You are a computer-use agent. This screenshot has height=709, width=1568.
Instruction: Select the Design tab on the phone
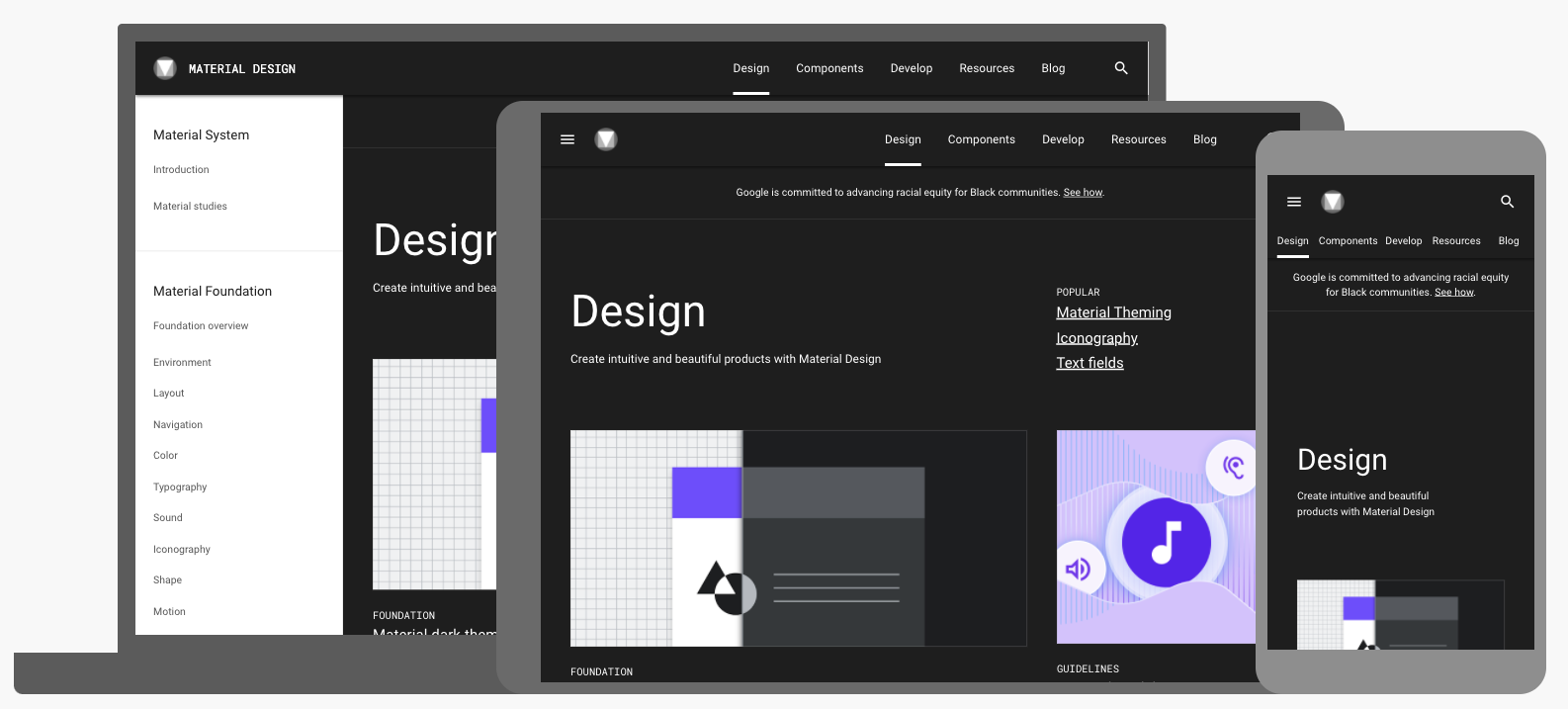tap(1292, 241)
